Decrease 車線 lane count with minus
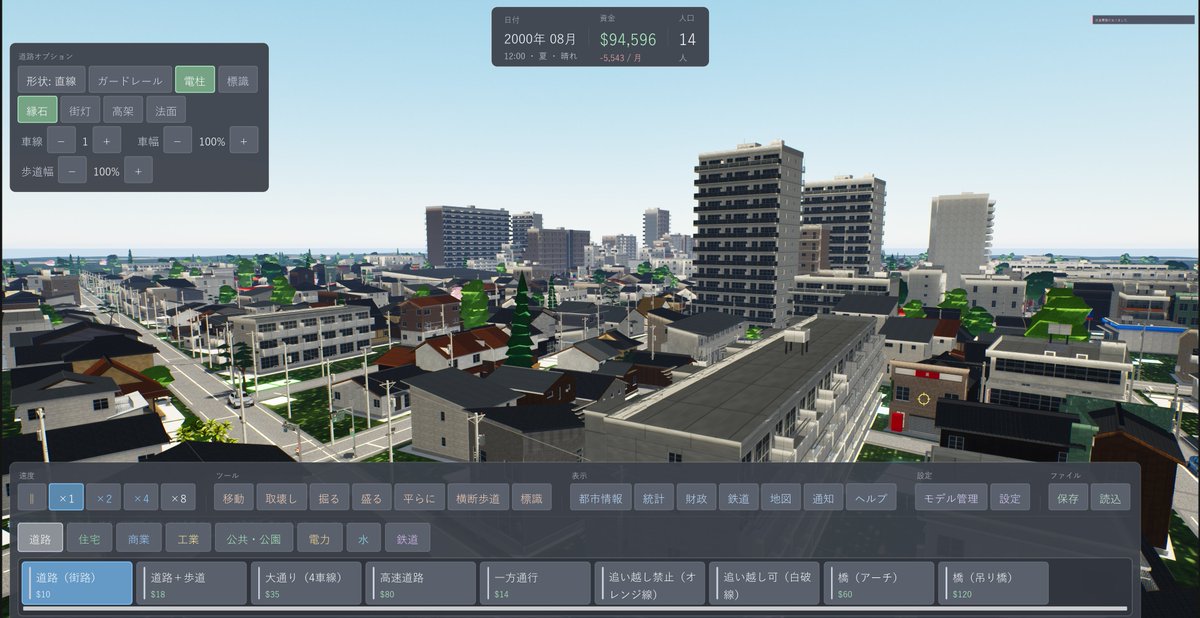The height and width of the screenshot is (618, 1200). (61, 141)
